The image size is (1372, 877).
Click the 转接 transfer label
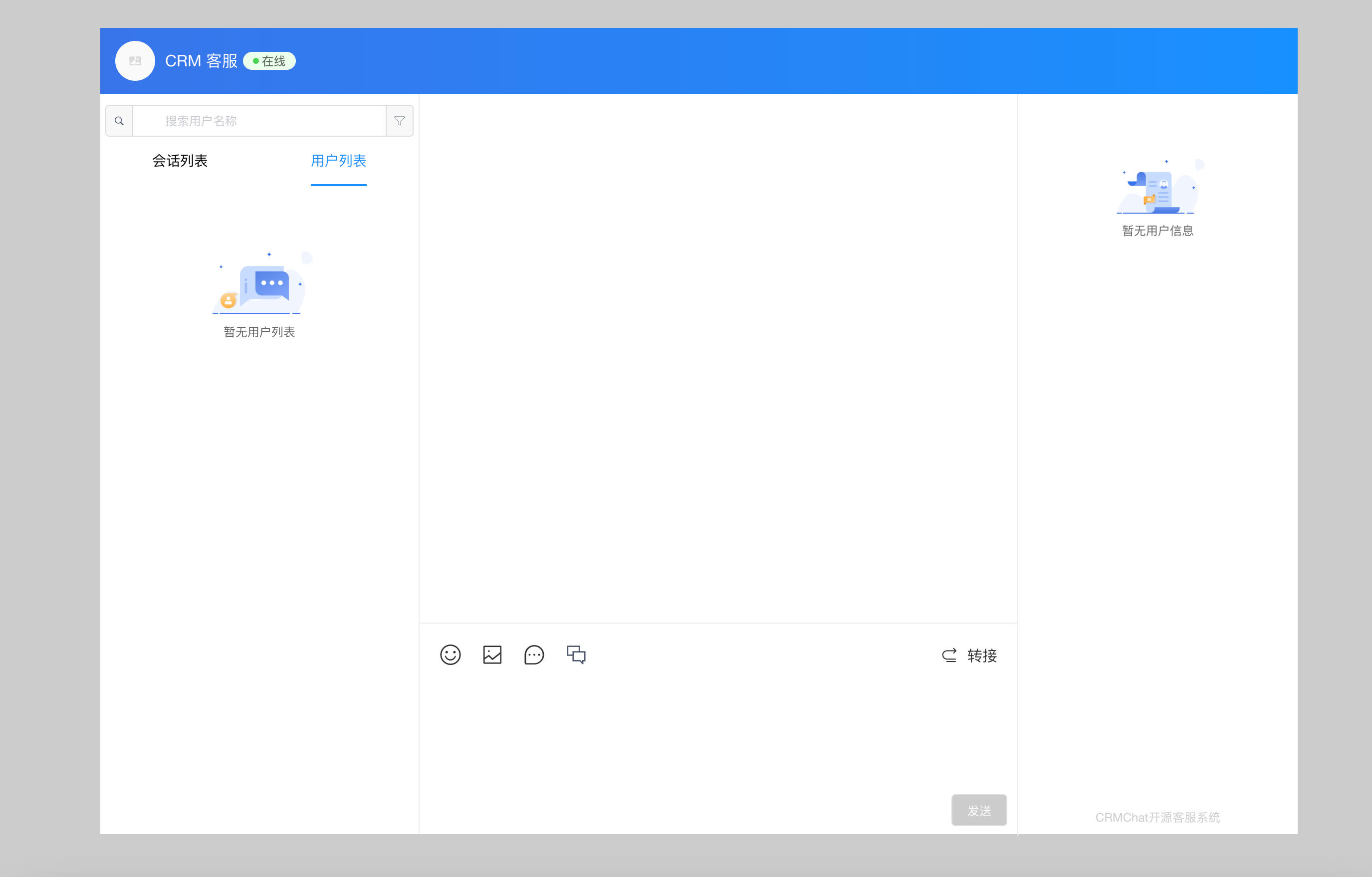[x=982, y=656]
